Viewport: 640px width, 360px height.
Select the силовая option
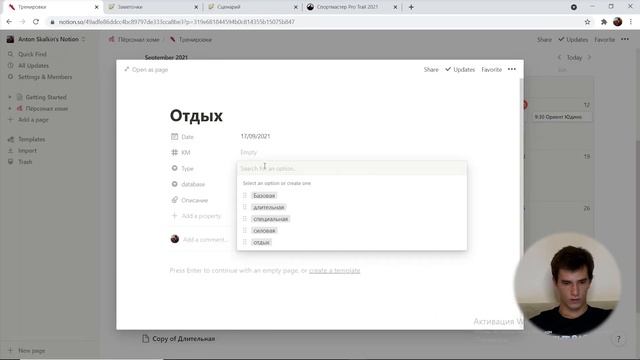264,231
